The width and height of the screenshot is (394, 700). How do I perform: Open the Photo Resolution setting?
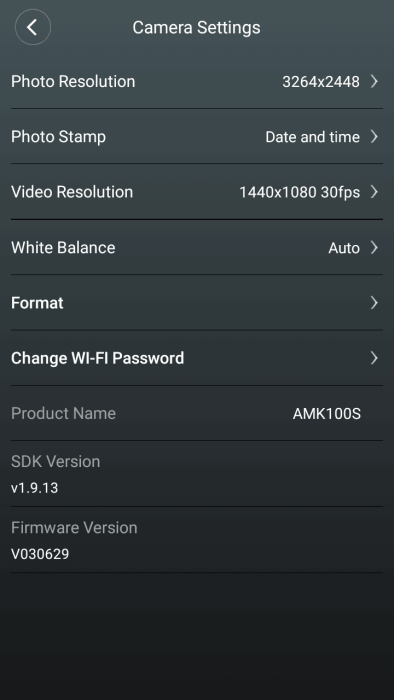[197, 81]
